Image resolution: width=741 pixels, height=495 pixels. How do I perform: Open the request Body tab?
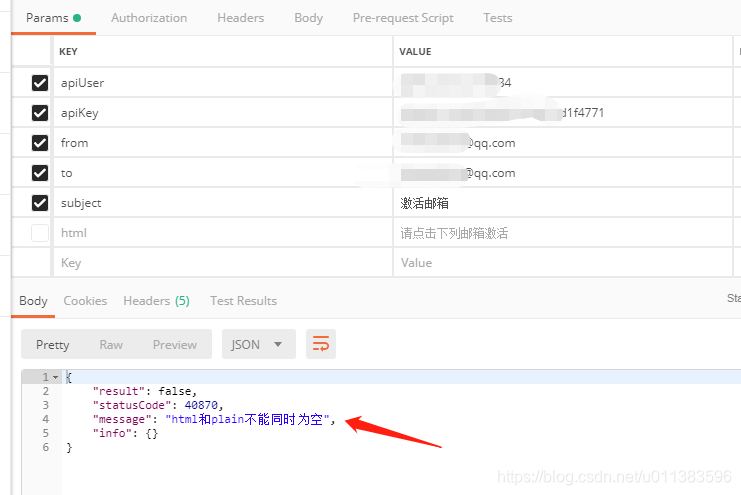(x=308, y=18)
